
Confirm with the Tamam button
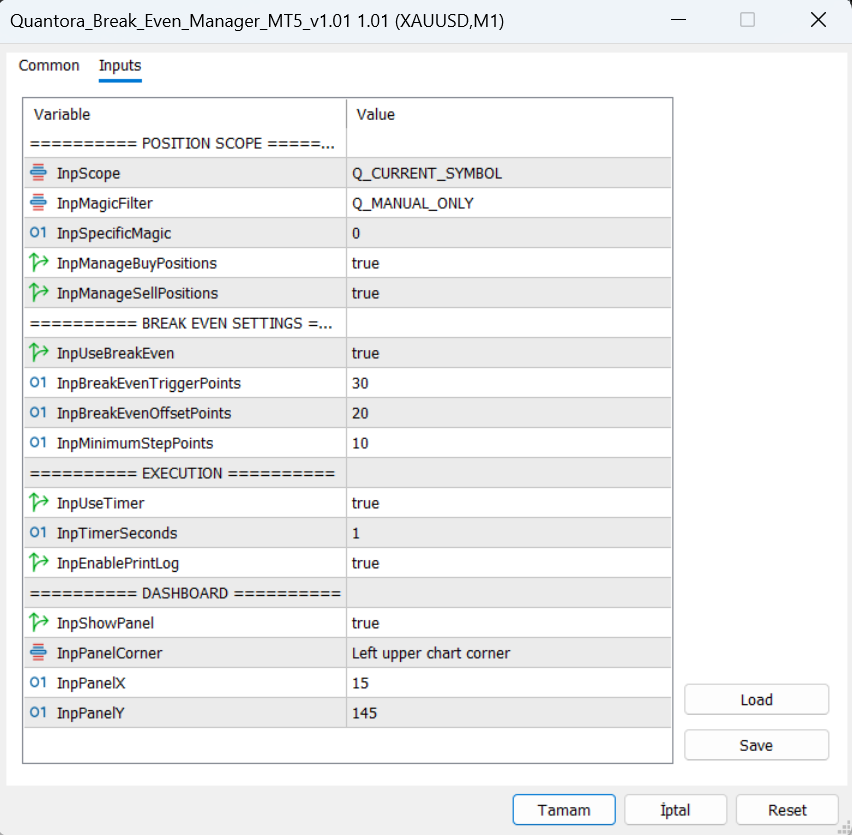click(564, 810)
